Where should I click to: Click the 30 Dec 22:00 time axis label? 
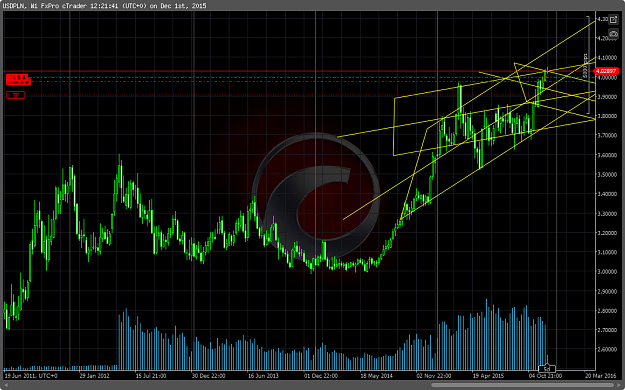point(208,376)
